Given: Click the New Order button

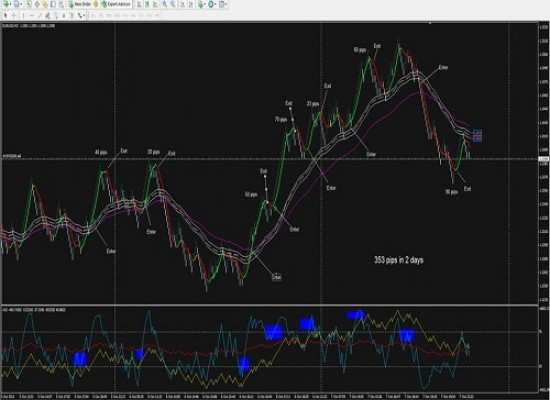Looking at the screenshot, I should [80, 4].
